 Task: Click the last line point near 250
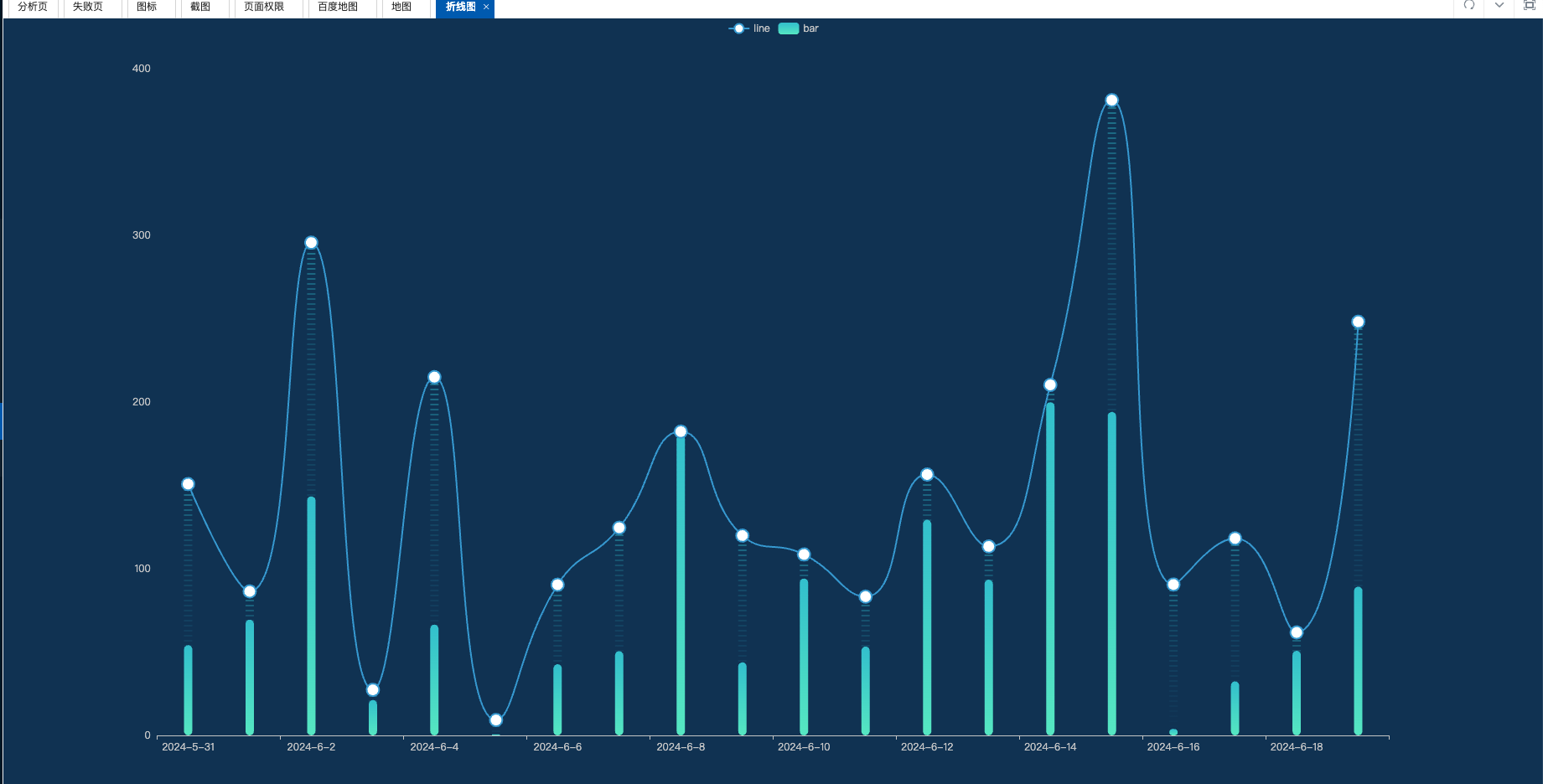pos(1358,322)
